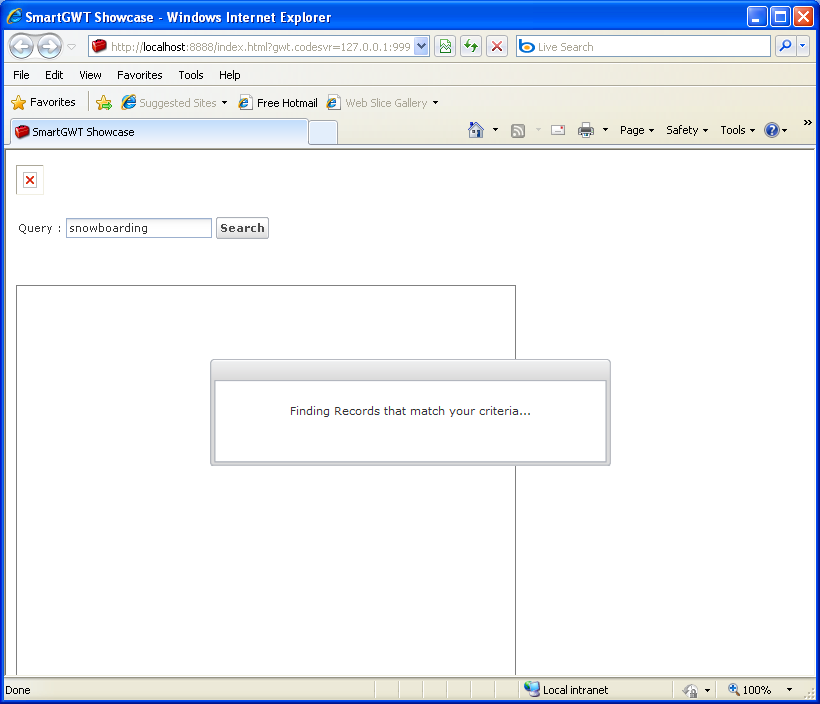This screenshot has width=820, height=704.
Task: Click the localhost address bar URL
Action: click(260, 47)
